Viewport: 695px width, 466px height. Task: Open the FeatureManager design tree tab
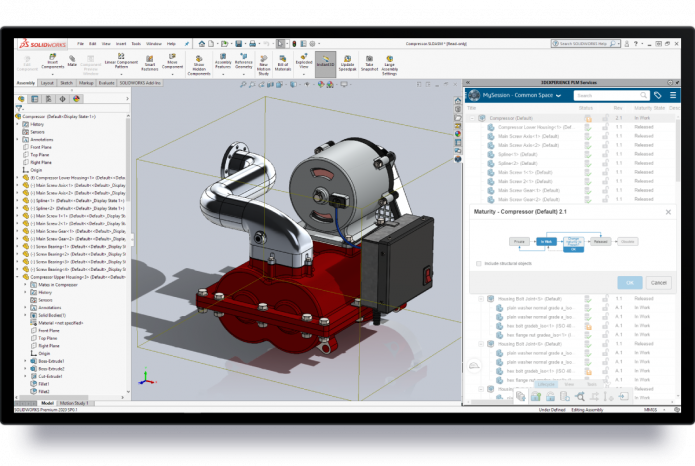point(21,99)
